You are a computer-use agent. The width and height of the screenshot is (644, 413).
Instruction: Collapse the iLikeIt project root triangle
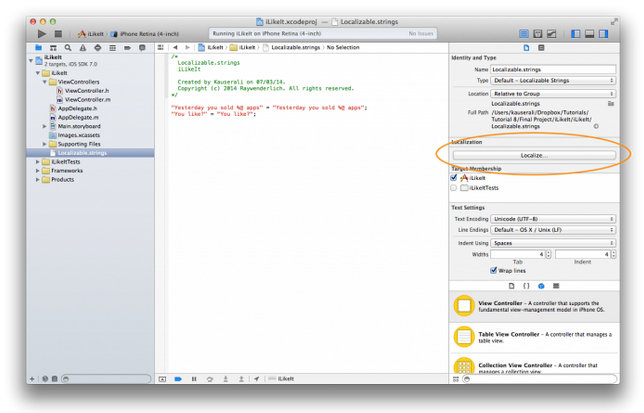click(x=31, y=61)
